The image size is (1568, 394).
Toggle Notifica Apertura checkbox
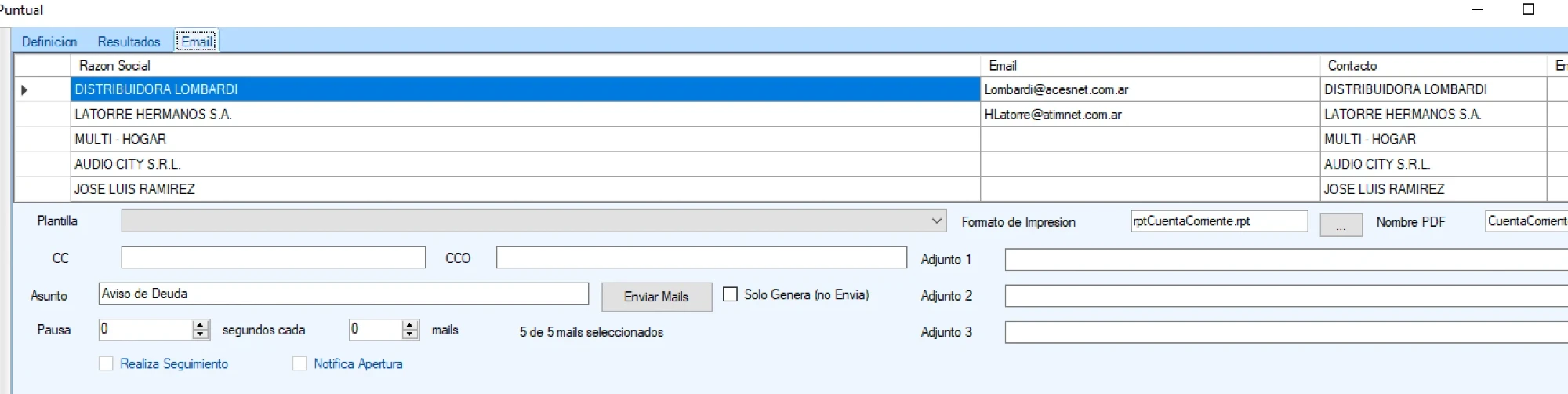pyautogui.click(x=299, y=363)
